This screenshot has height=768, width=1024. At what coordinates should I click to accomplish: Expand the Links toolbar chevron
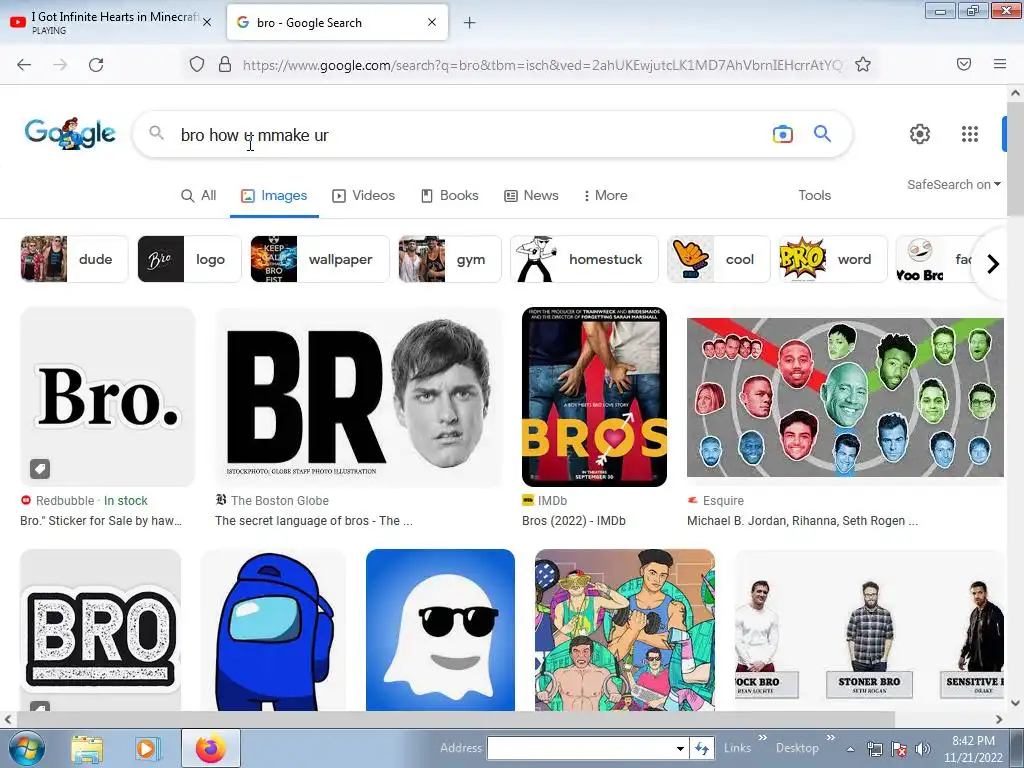[762, 738]
